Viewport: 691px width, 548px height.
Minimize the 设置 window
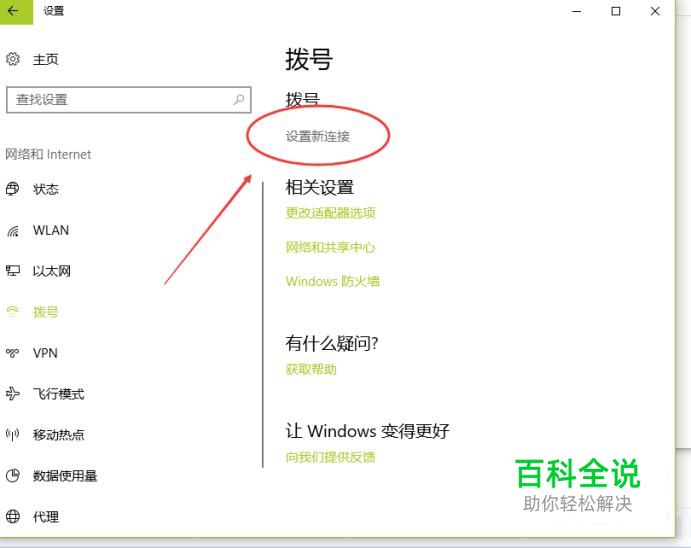576,11
